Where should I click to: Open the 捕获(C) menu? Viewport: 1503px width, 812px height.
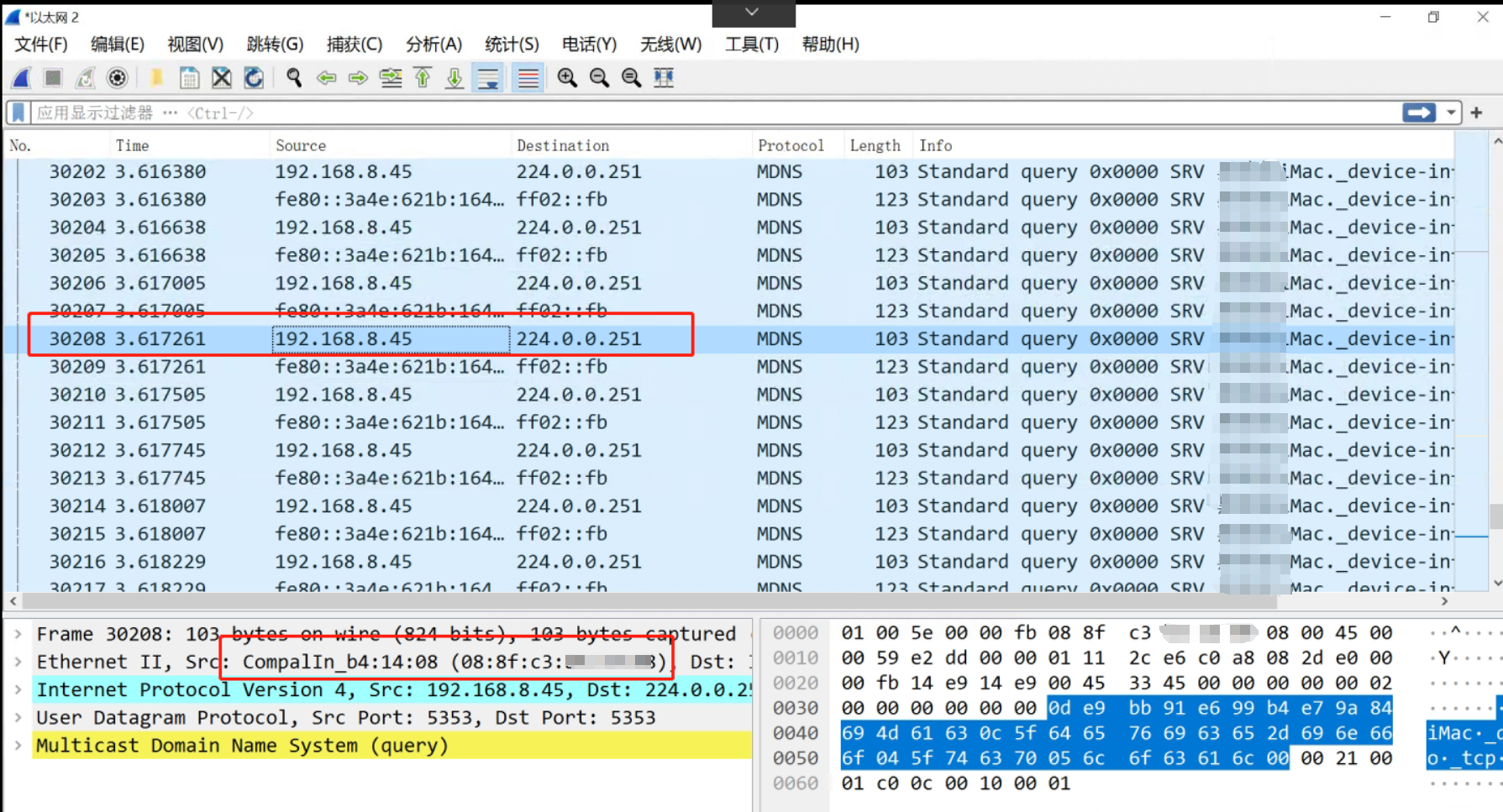tap(354, 45)
